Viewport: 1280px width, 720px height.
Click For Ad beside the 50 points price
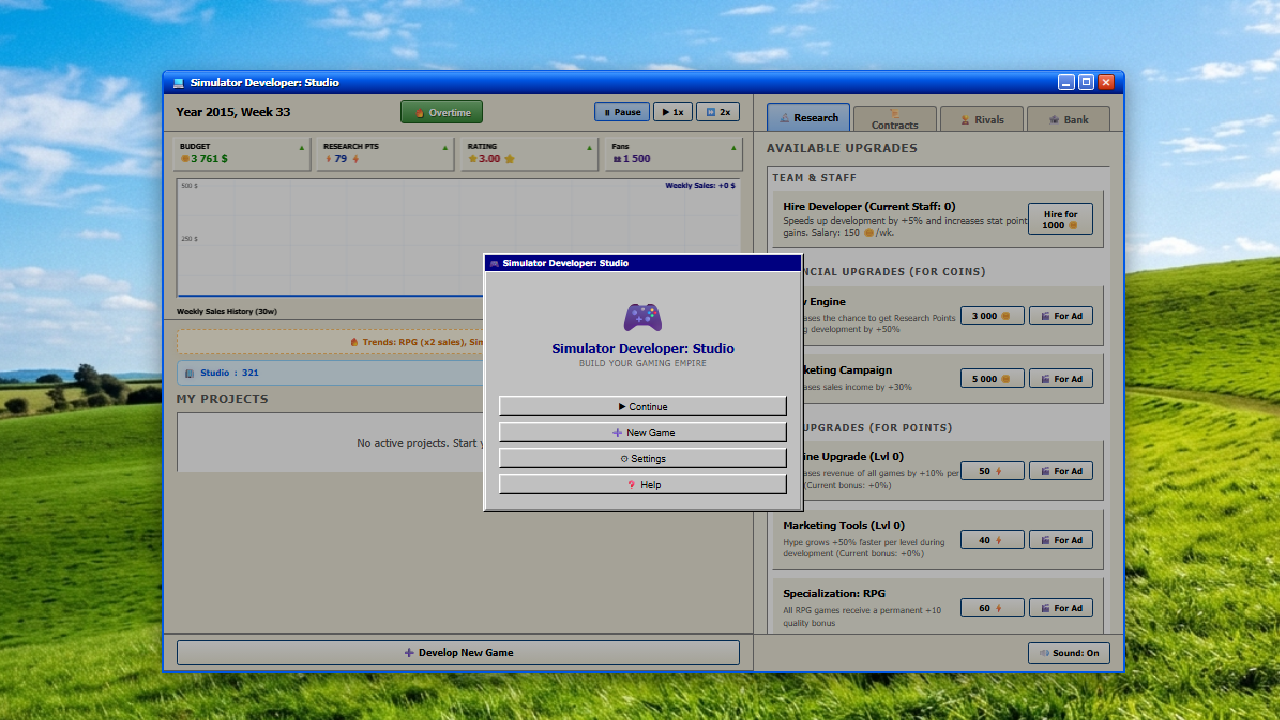[x=1060, y=471]
